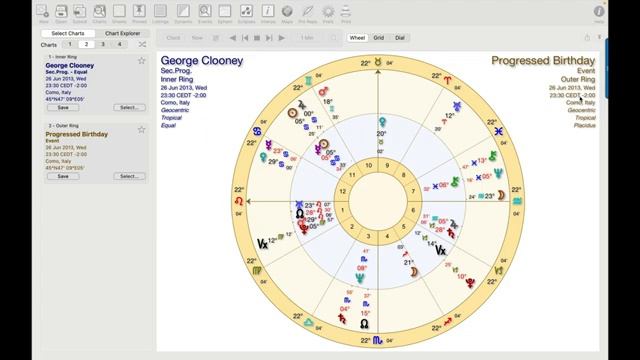Click the Placidus house system label
This screenshot has height=360, width=640.
pyautogui.click(x=584, y=125)
